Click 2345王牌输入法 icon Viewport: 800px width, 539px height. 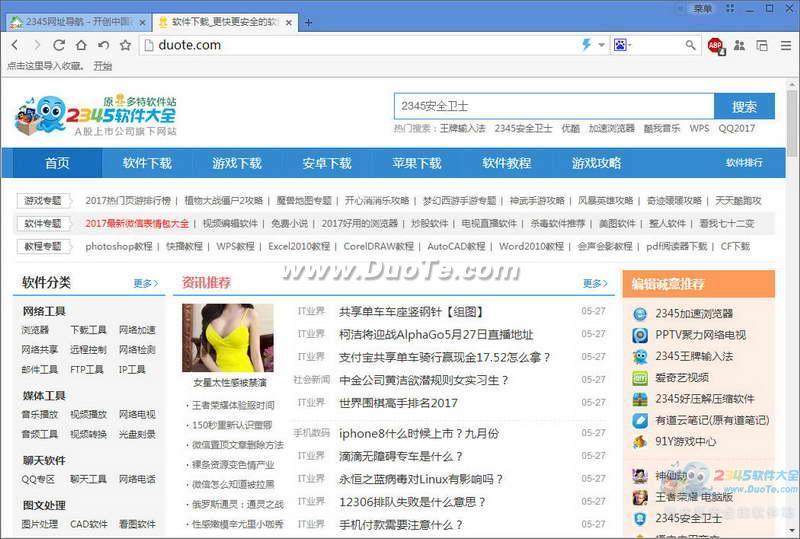click(640, 356)
